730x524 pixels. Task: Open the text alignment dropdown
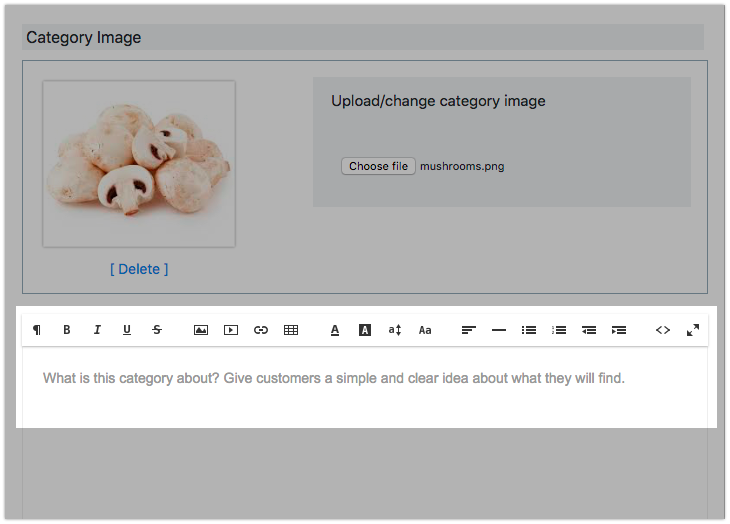(468, 330)
